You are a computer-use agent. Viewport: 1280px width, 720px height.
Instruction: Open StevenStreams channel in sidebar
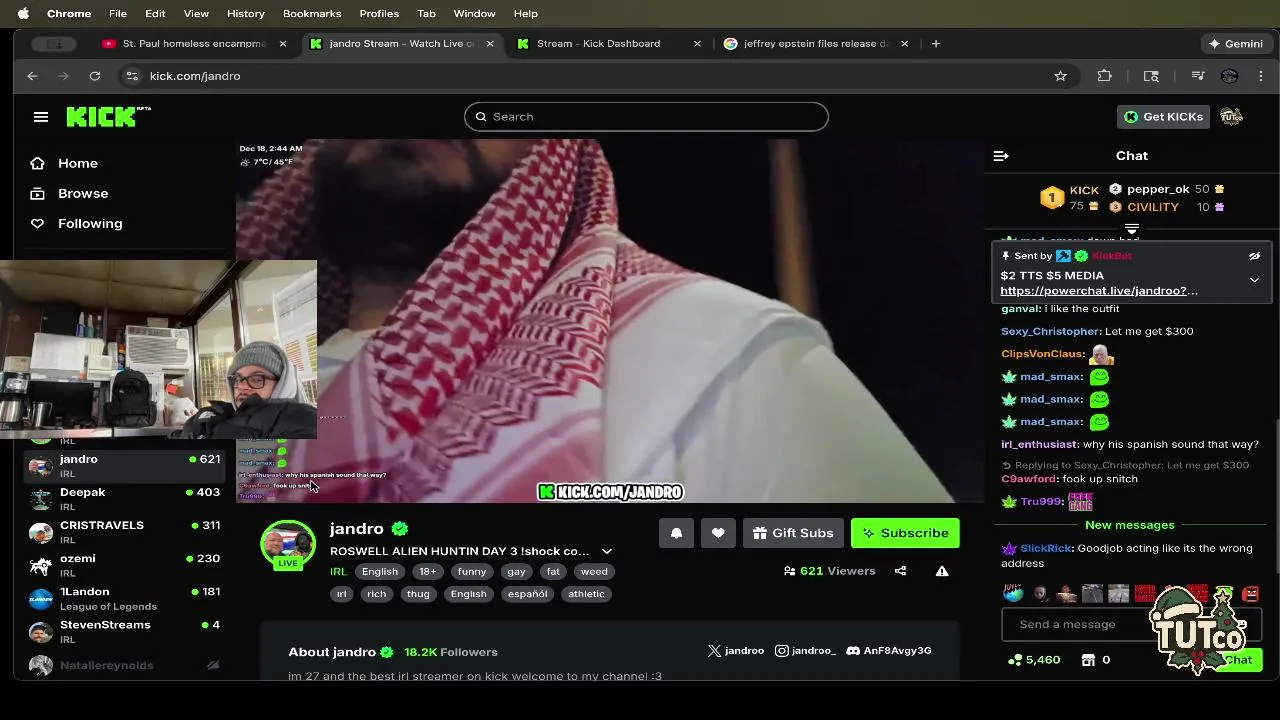(125, 631)
